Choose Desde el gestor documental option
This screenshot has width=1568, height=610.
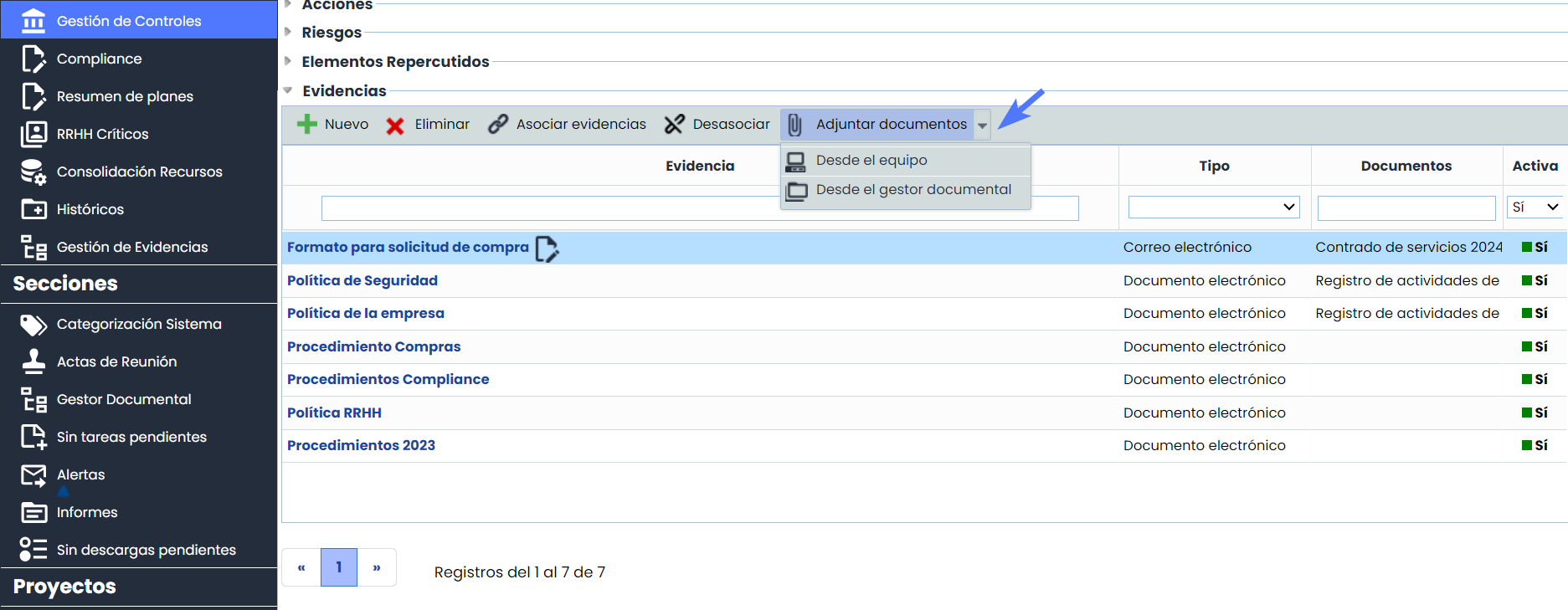(913, 190)
